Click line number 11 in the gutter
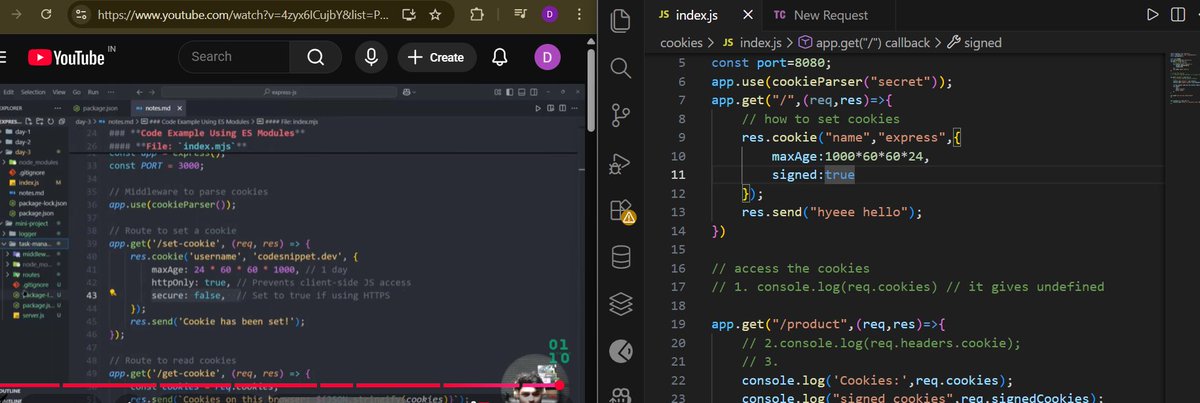The width and height of the screenshot is (1200, 403). coord(679,175)
